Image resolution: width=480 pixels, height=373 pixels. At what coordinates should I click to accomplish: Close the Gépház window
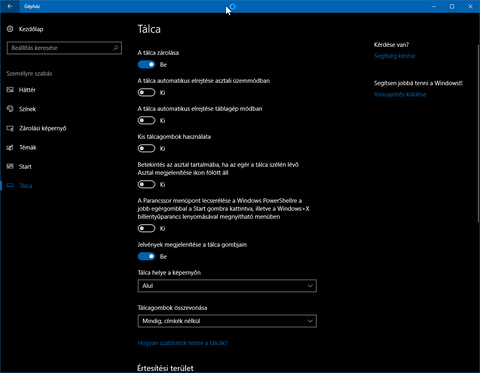470,6
